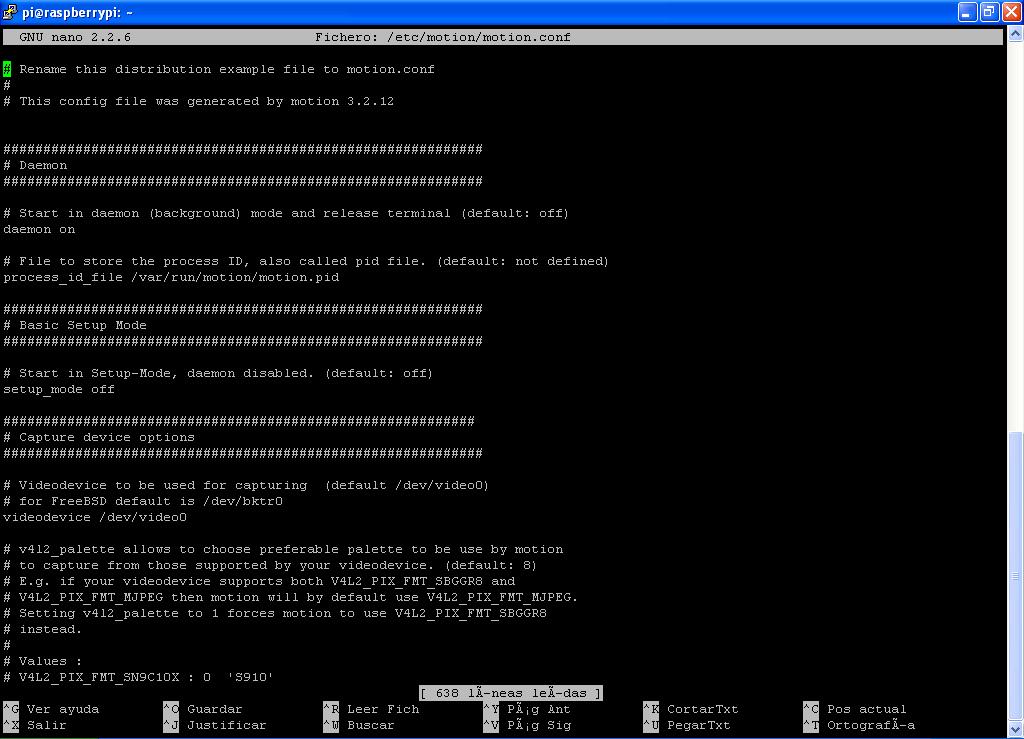
Task: Close the PuTTY terminal window
Action: [x=1010, y=12]
